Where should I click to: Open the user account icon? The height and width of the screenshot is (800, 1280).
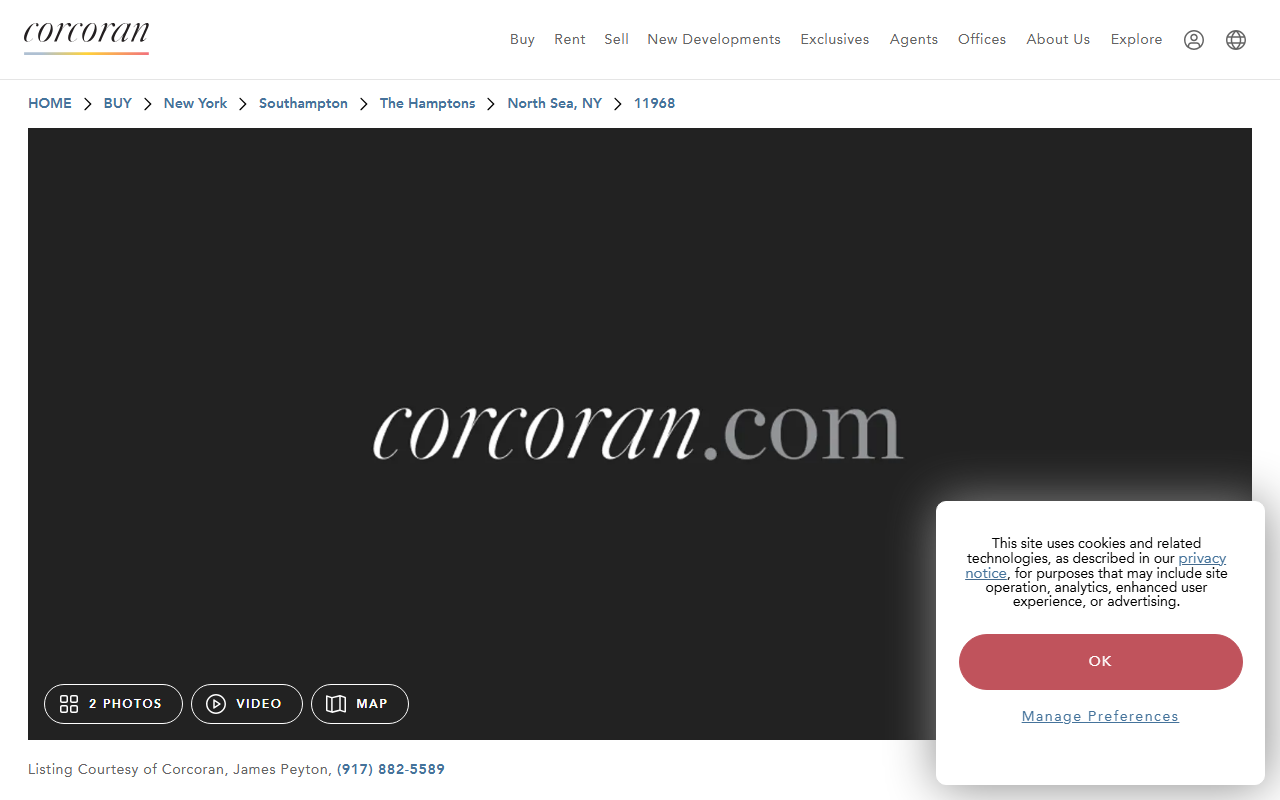pyautogui.click(x=1194, y=40)
